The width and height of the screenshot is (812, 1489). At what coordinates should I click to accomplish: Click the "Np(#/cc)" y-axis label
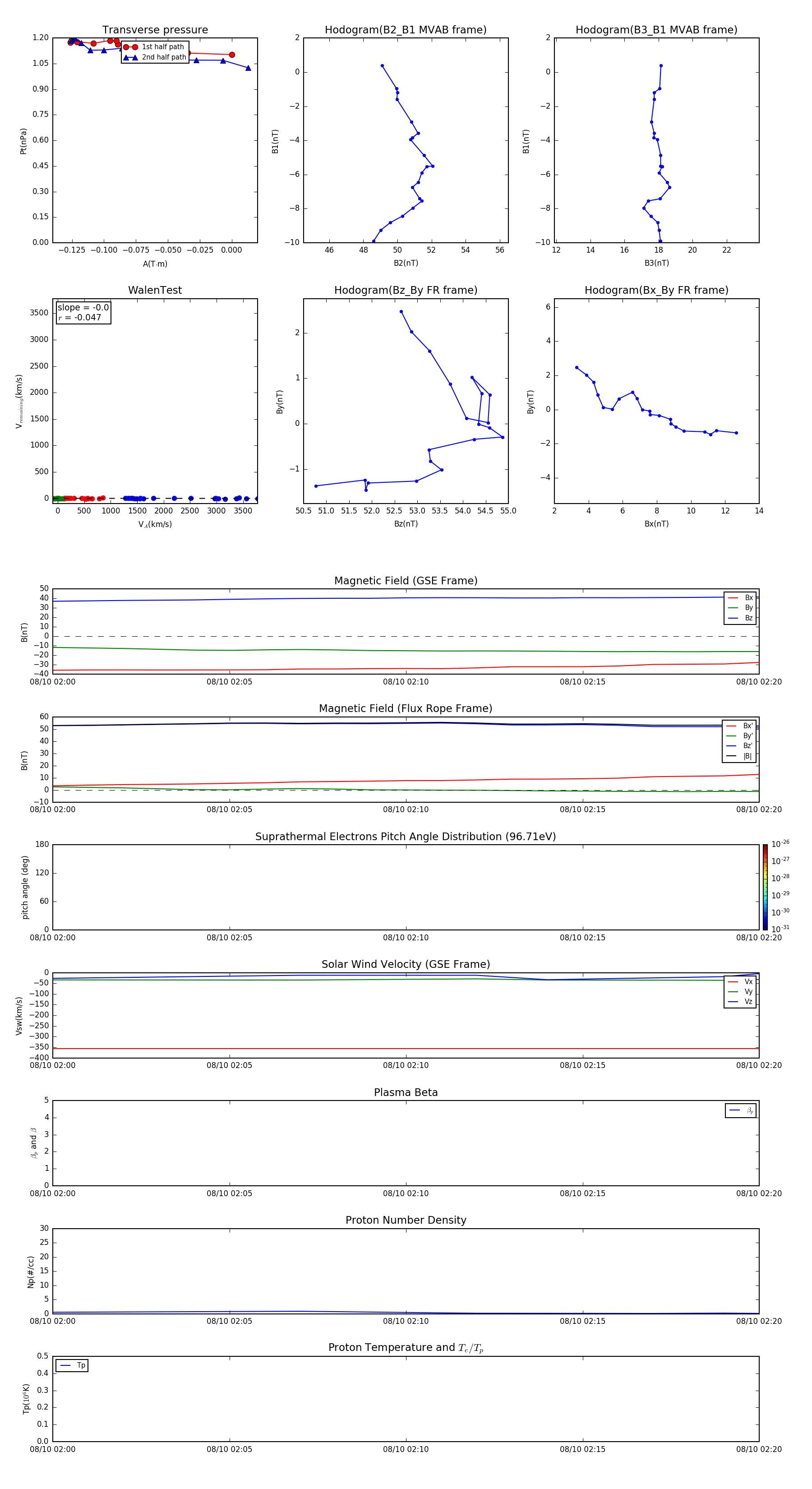(x=31, y=1272)
